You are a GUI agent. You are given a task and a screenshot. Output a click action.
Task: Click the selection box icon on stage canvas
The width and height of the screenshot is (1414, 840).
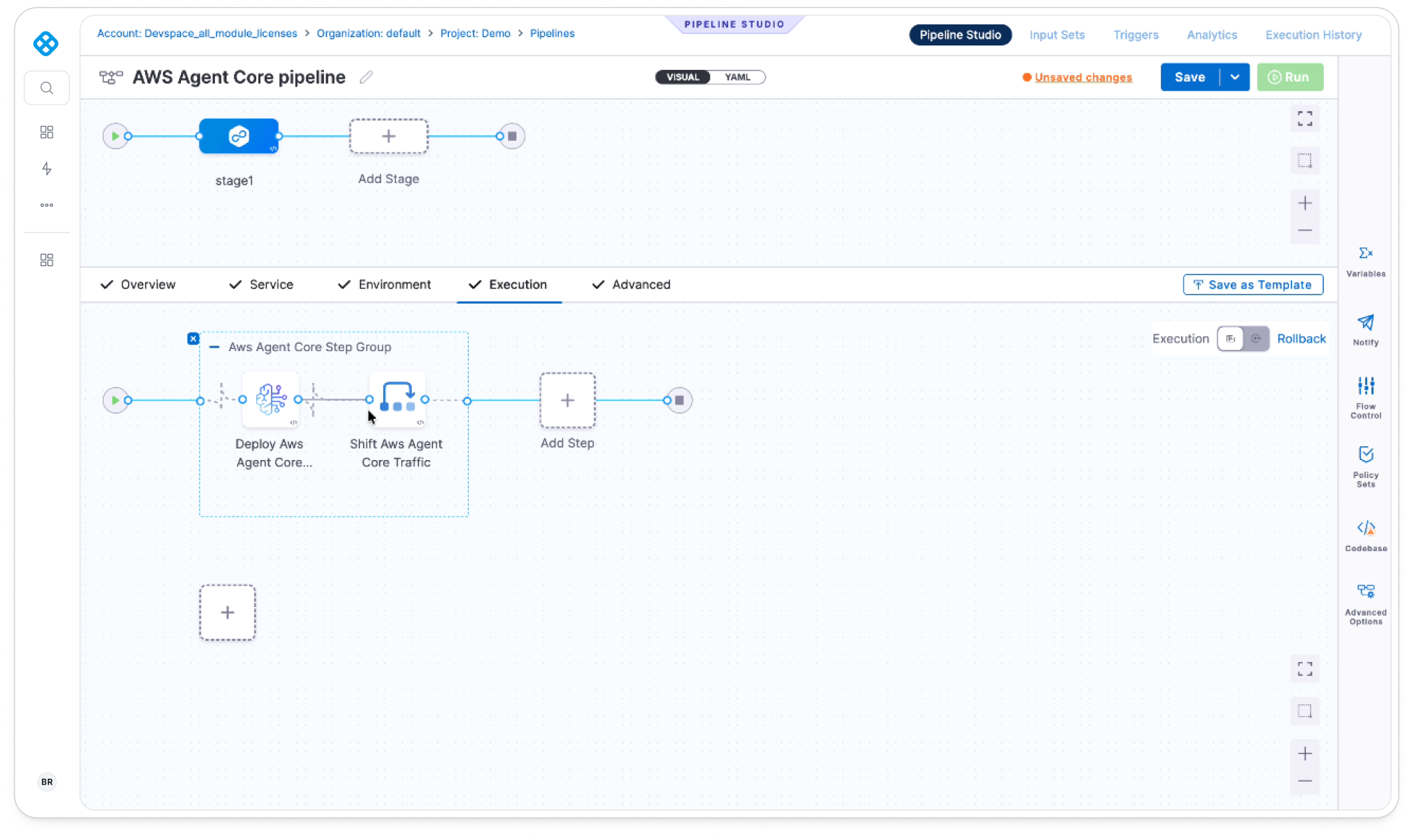pyautogui.click(x=1305, y=160)
